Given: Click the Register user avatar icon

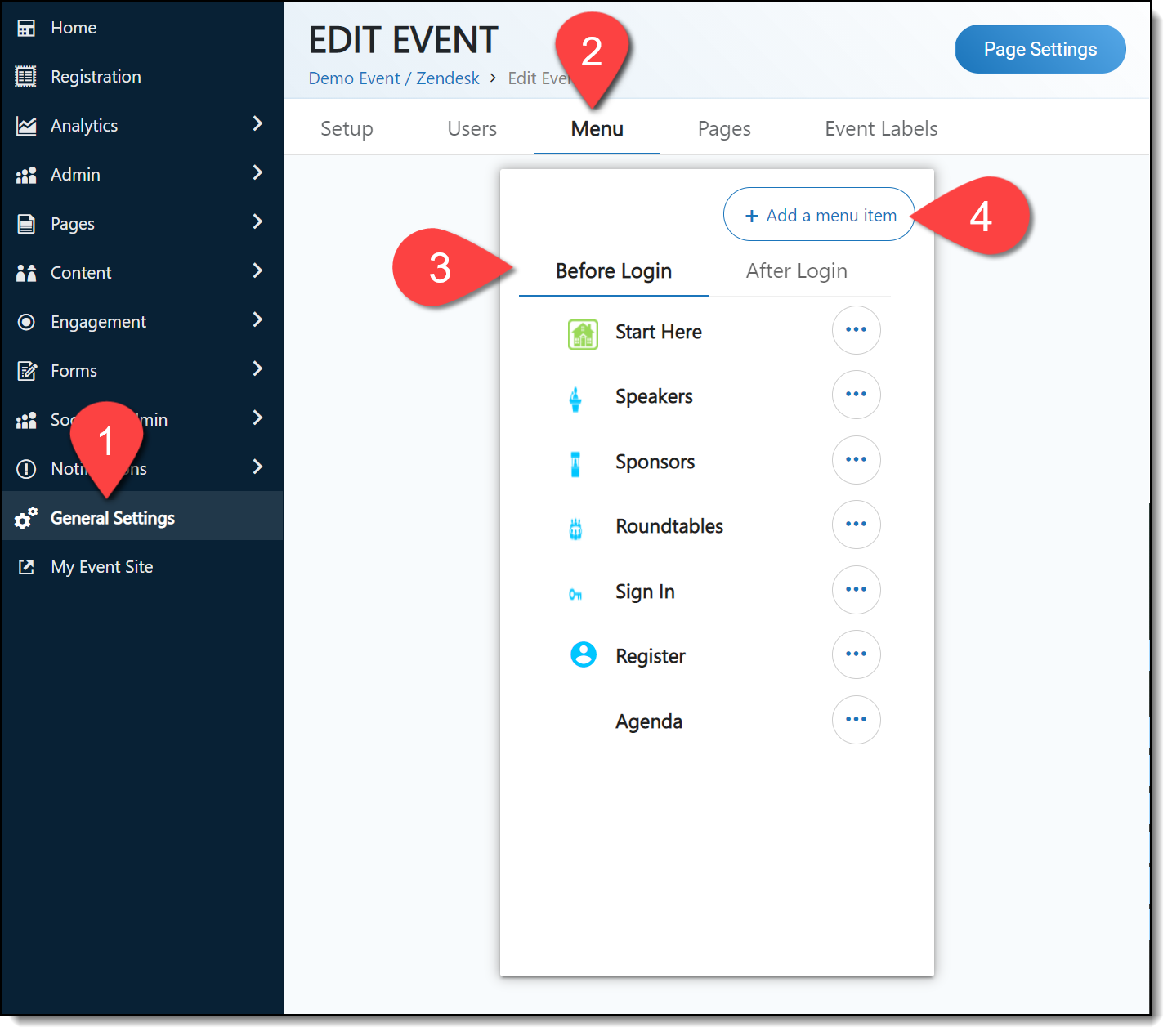Looking at the screenshot, I should [x=583, y=655].
